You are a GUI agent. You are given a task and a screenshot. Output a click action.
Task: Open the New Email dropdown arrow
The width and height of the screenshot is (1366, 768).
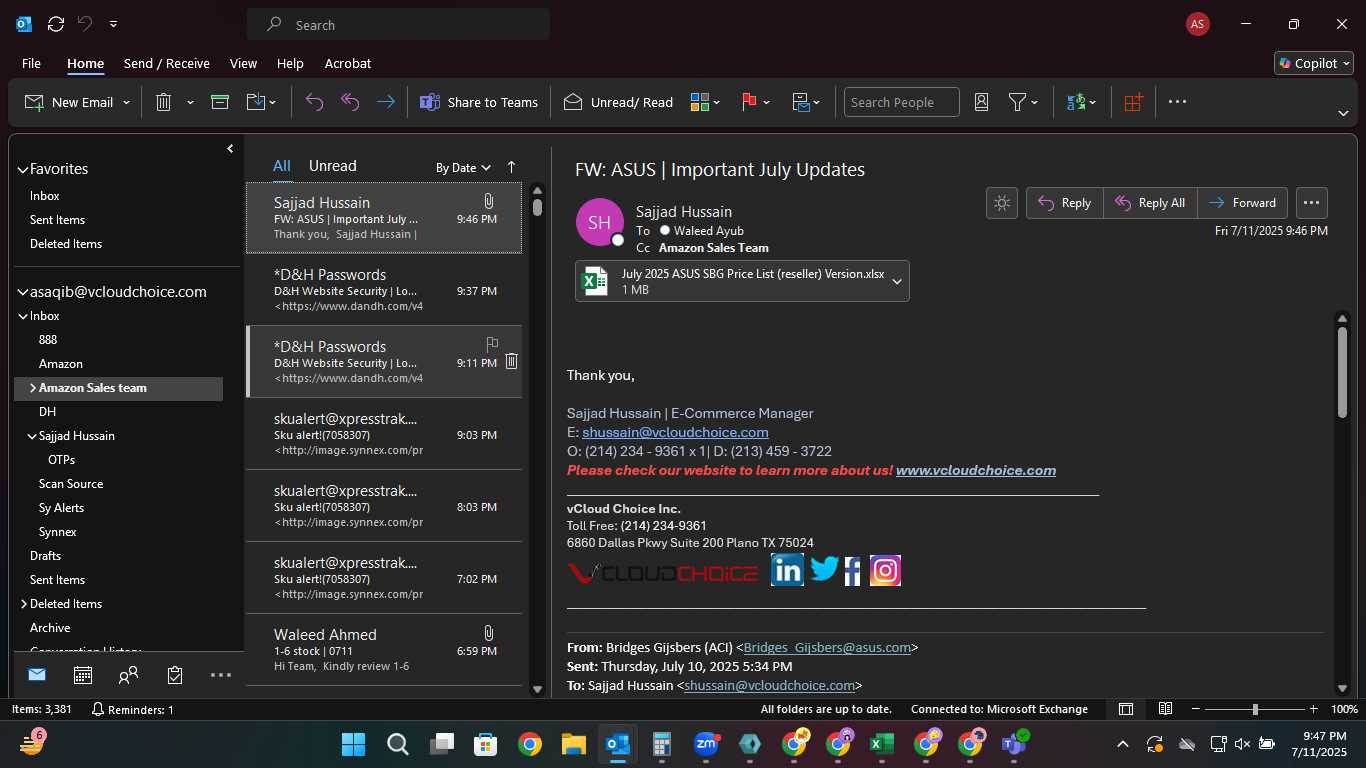pos(126,102)
